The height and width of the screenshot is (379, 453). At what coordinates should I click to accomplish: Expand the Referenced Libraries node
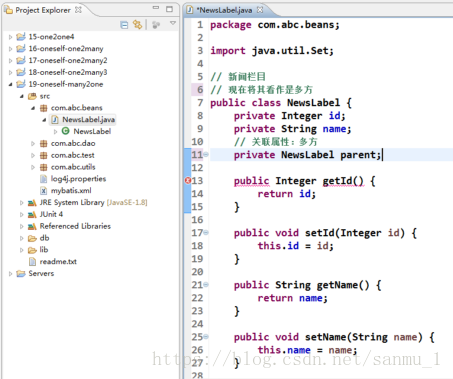pyautogui.click(x=22, y=227)
